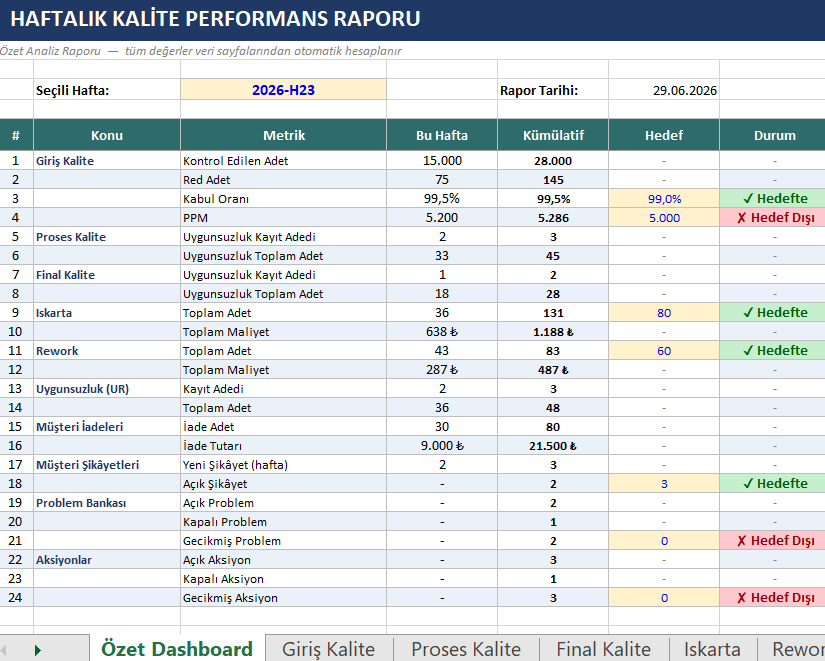Select the Bu Hafta column header
The height and width of the screenshot is (661, 825).
point(442,135)
